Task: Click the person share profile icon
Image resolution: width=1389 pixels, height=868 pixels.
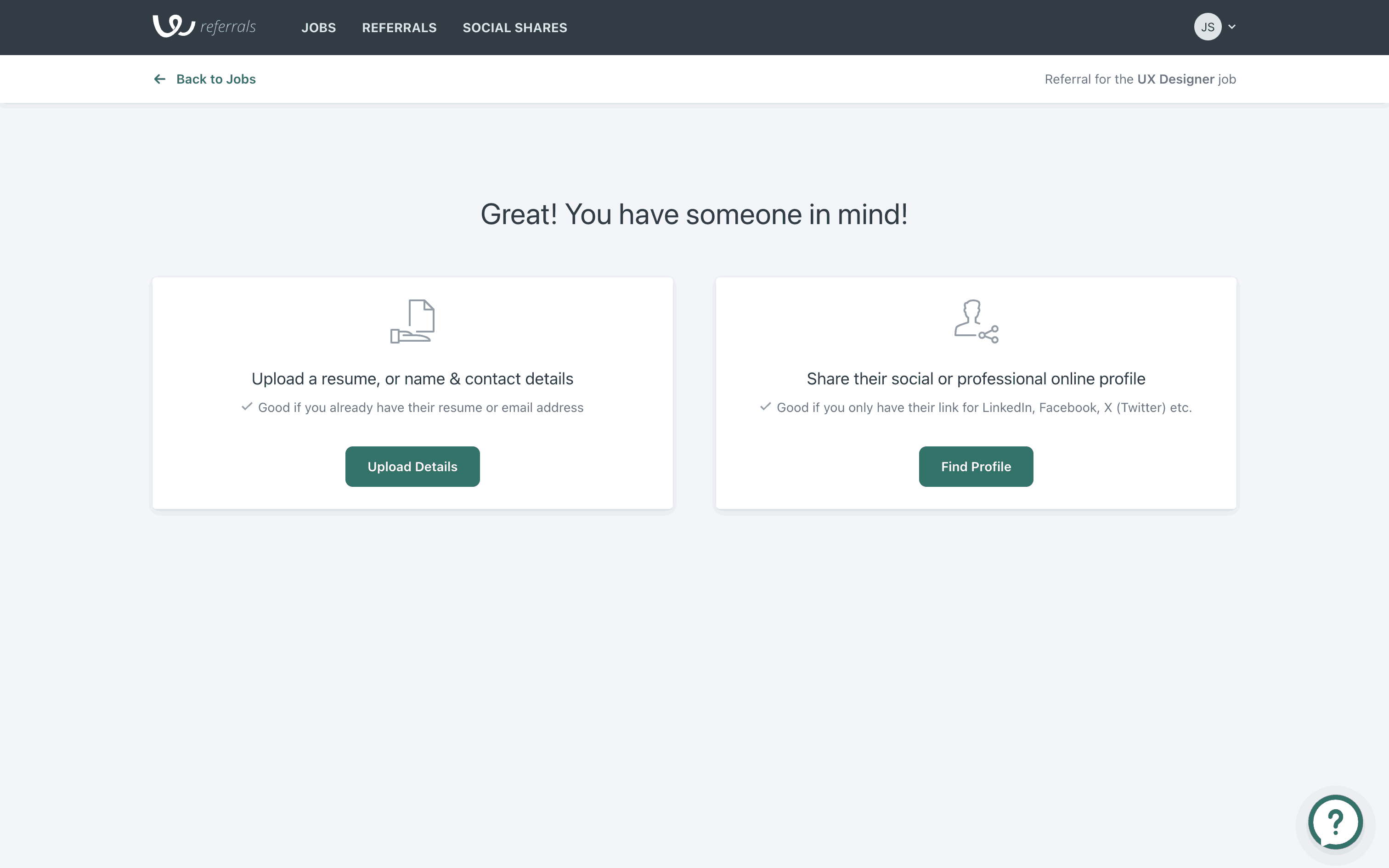Action: [976, 321]
